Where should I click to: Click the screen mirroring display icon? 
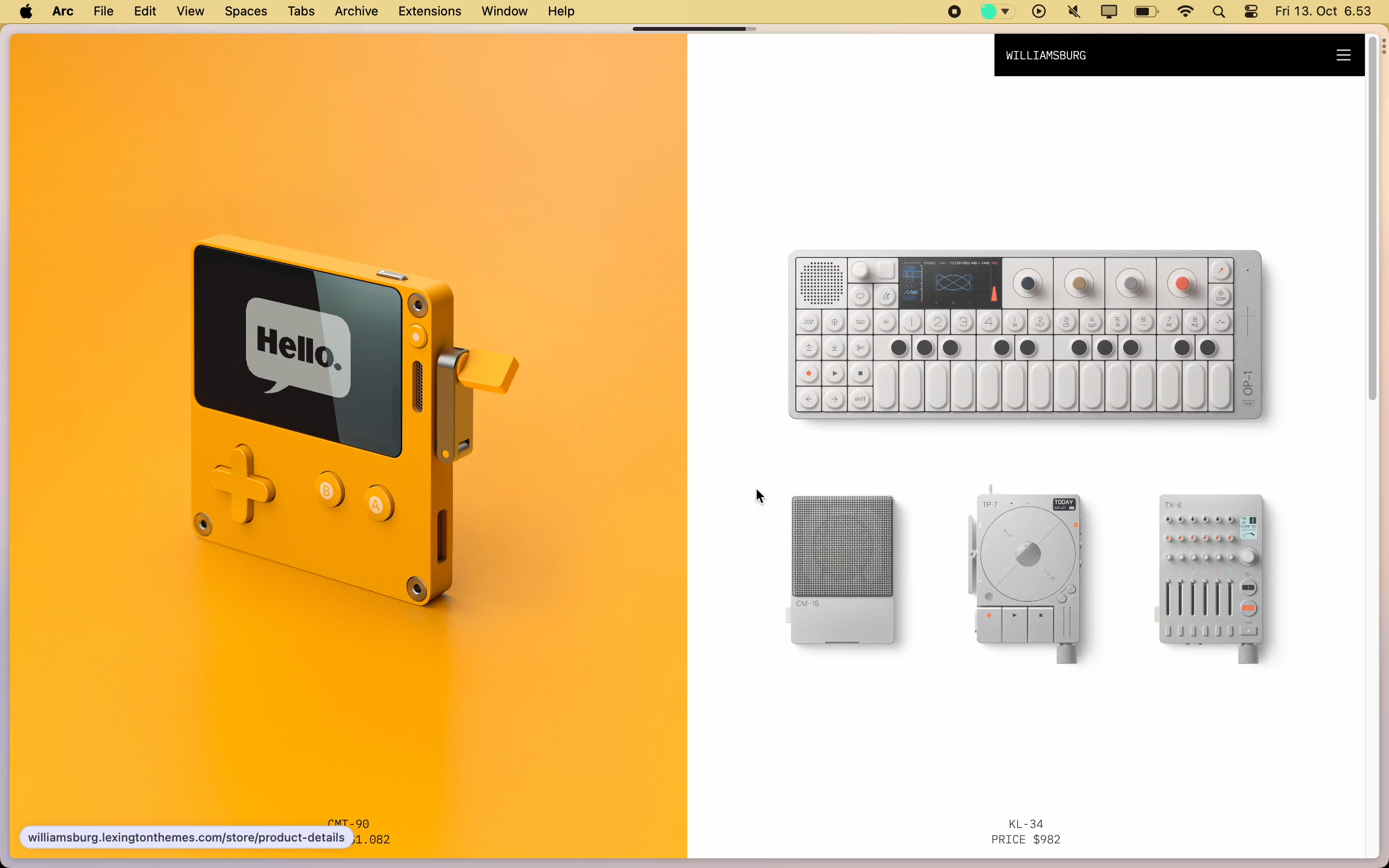[x=1108, y=11]
